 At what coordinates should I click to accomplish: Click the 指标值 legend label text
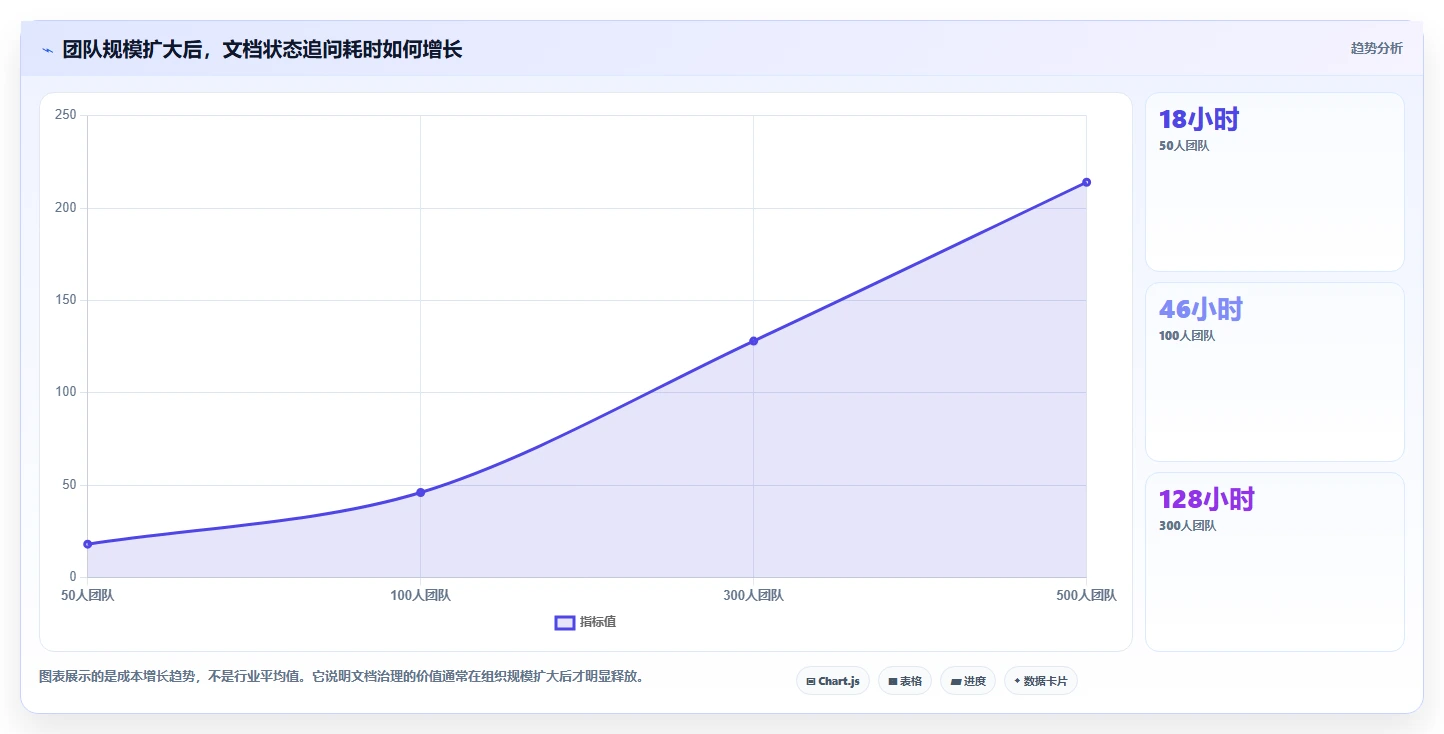pyautogui.click(x=598, y=622)
